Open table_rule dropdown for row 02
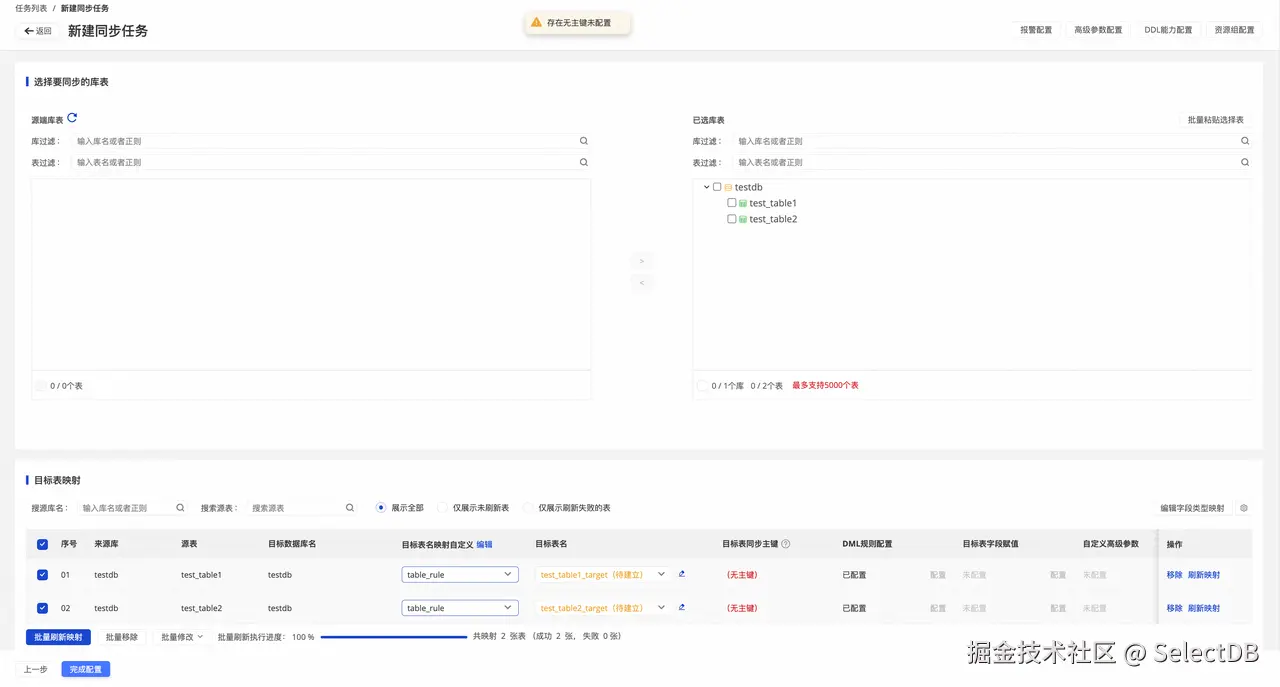1280x687 pixels. click(460, 608)
